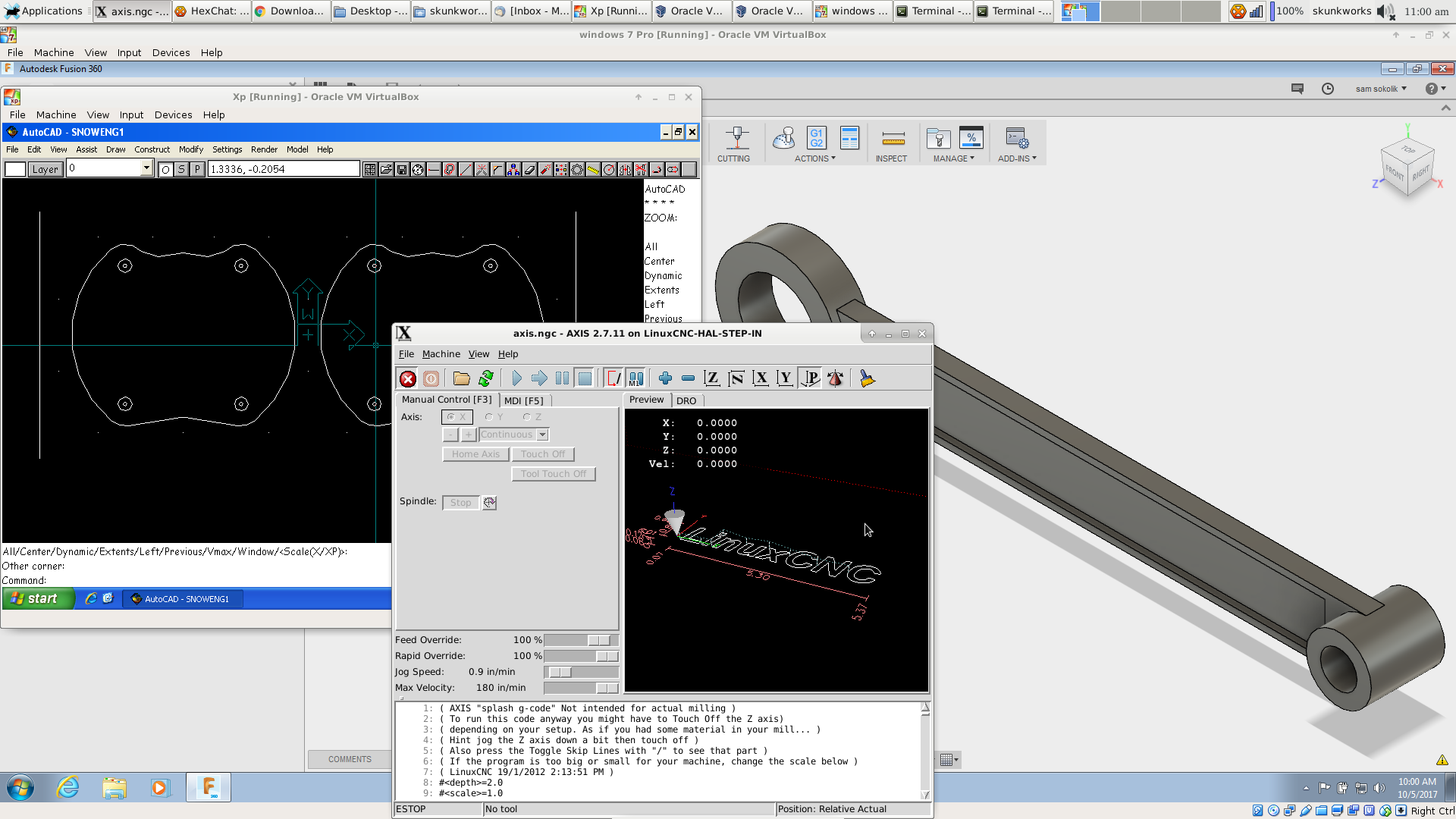Click spindle counterclockwise rotation icon
This screenshot has width=1456, height=819.
point(489,503)
